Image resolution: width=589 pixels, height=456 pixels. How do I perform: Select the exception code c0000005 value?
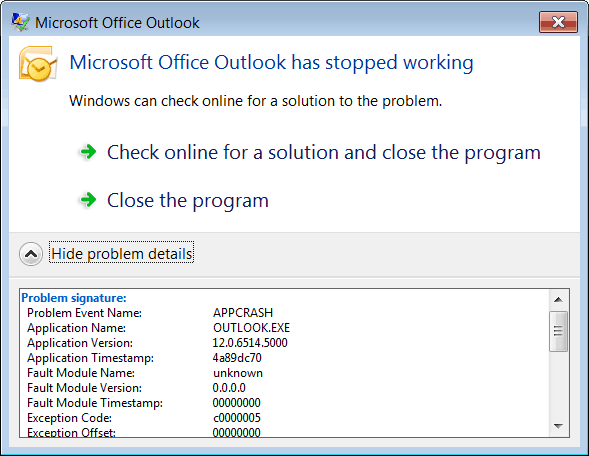[x=237, y=418]
